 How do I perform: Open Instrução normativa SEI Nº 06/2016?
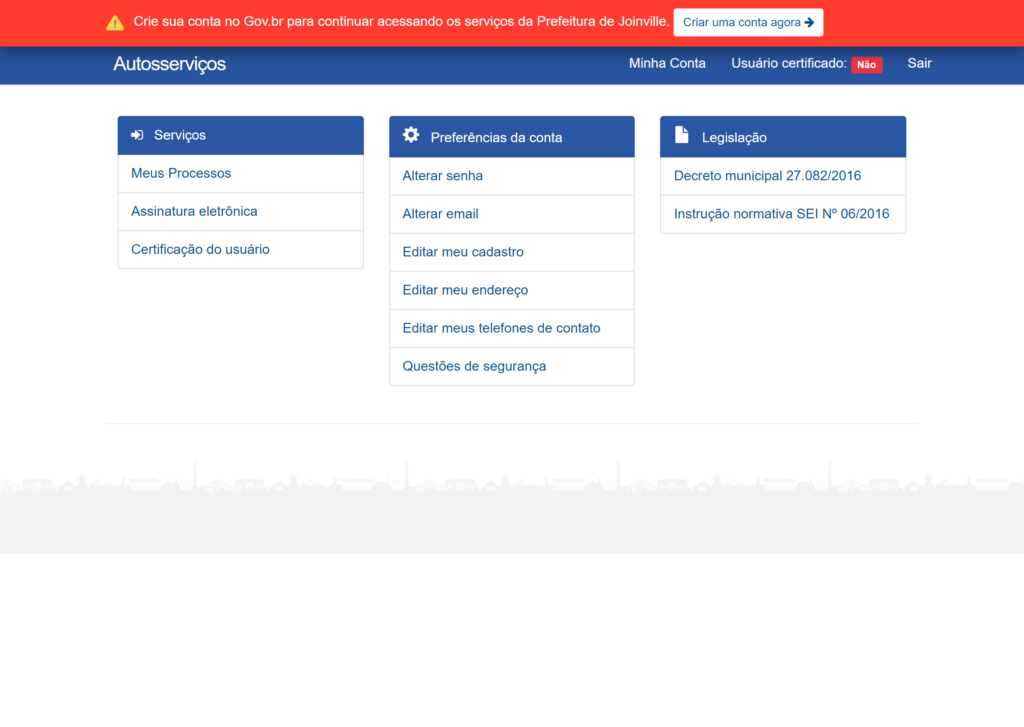(781, 214)
